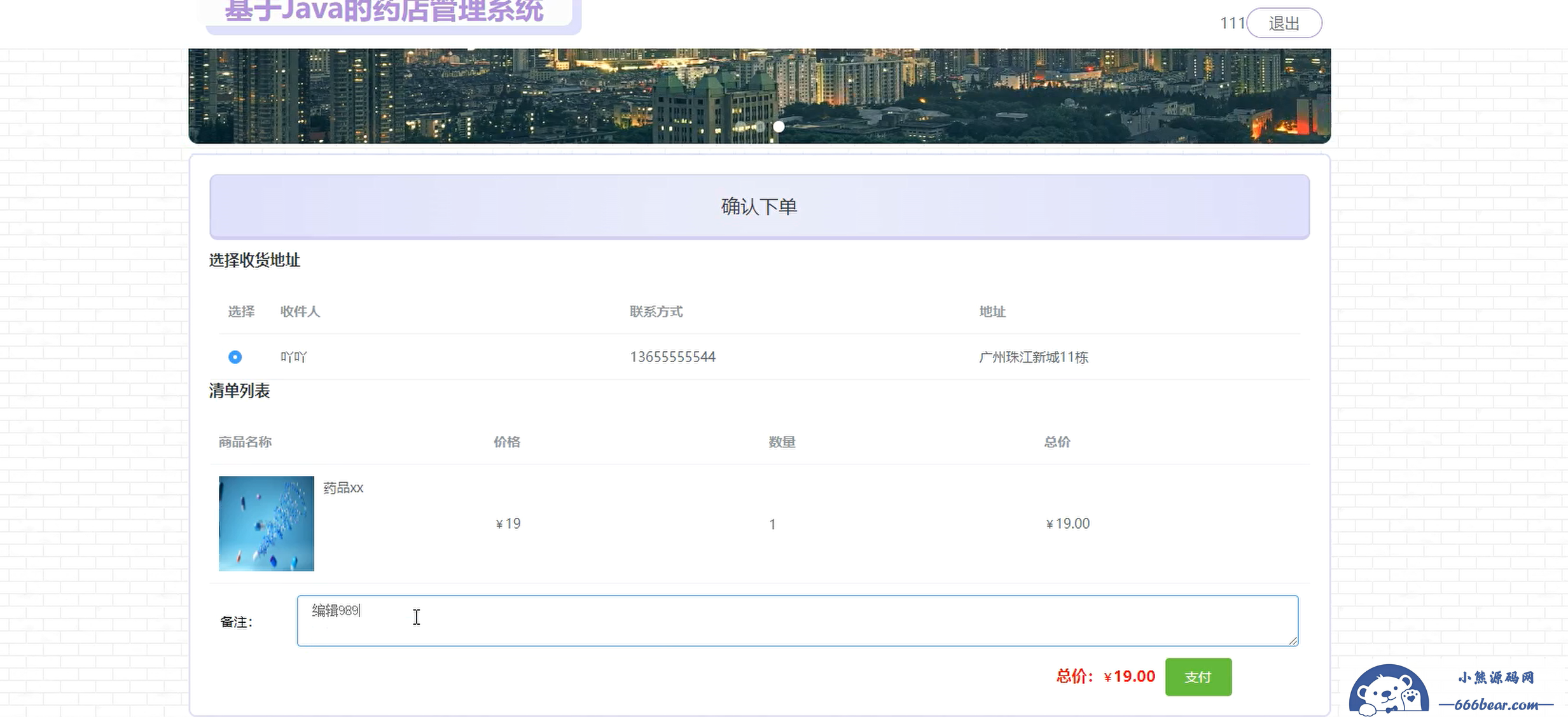Click the 确认下单 heading bar

(760, 207)
